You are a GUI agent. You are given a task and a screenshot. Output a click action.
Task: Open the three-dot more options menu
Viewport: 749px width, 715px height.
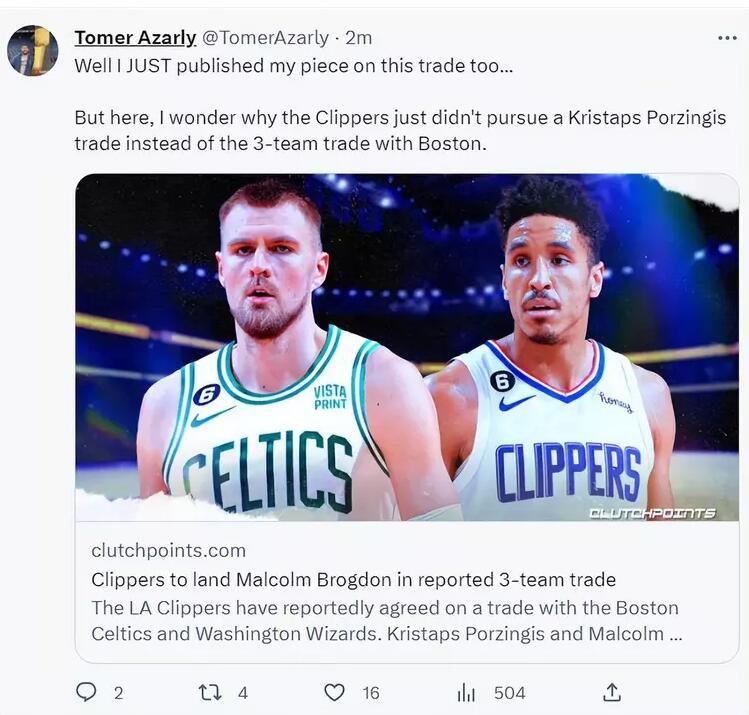[727, 38]
